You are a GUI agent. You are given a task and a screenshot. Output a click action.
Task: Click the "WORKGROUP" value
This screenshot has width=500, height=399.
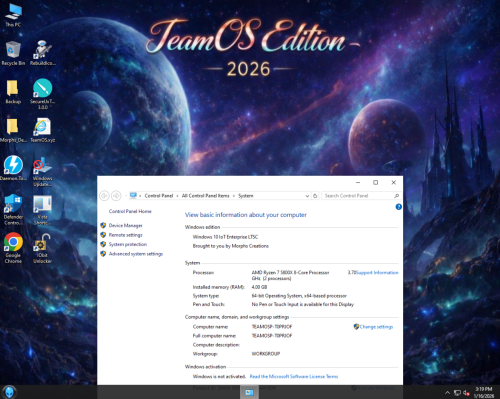point(266,354)
